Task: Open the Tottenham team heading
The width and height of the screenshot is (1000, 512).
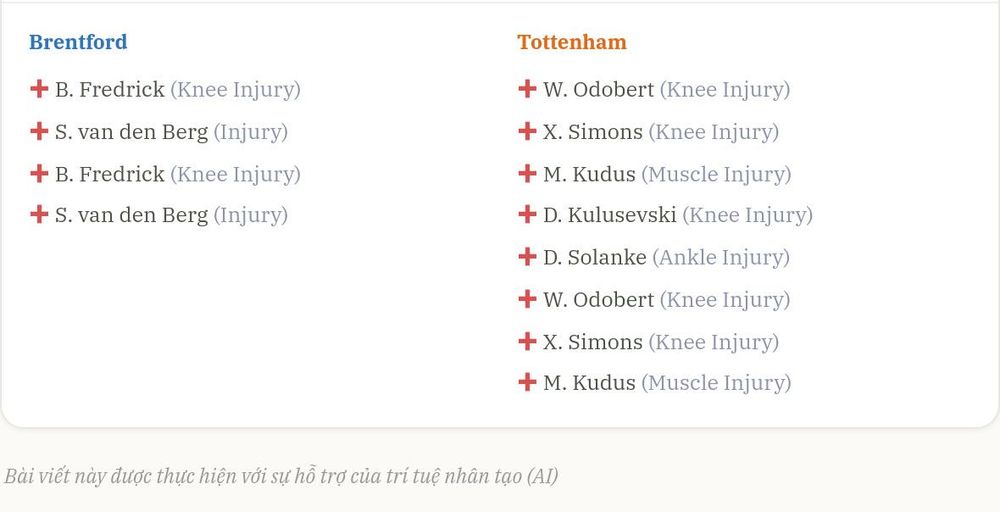Action: tap(572, 42)
